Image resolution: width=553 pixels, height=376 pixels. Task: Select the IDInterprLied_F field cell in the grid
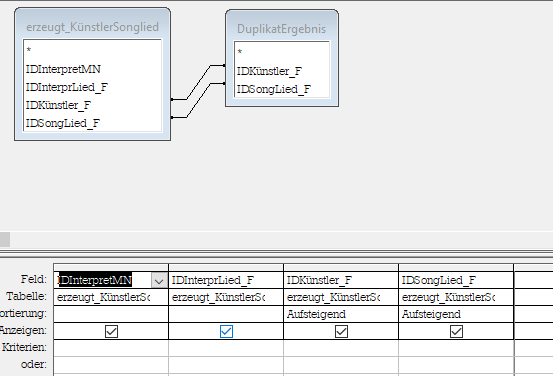click(x=226, y=280)
